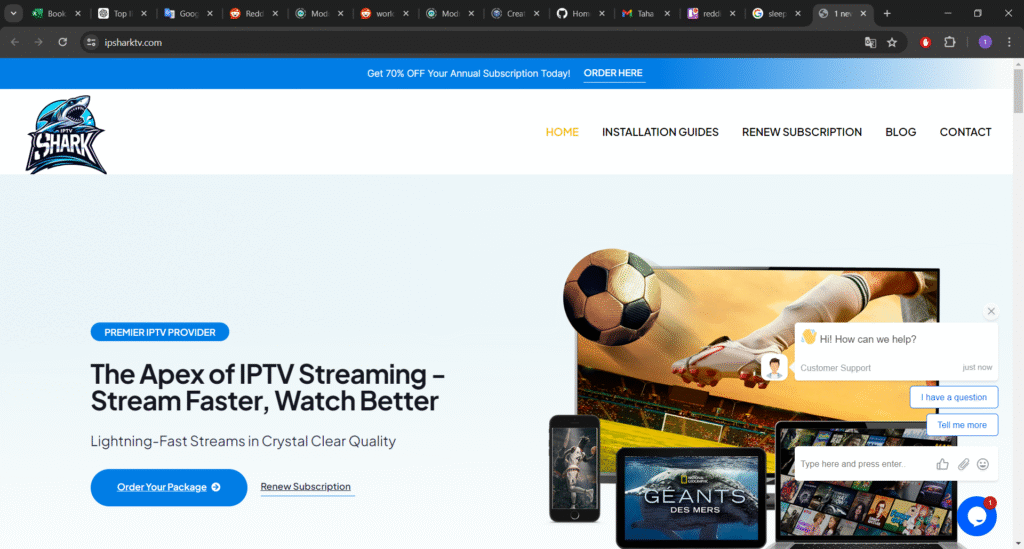Open the blue chat bubble launcher
Image resolution: width=1024 pixels, height=549 pixels.
tap(976, 516)
